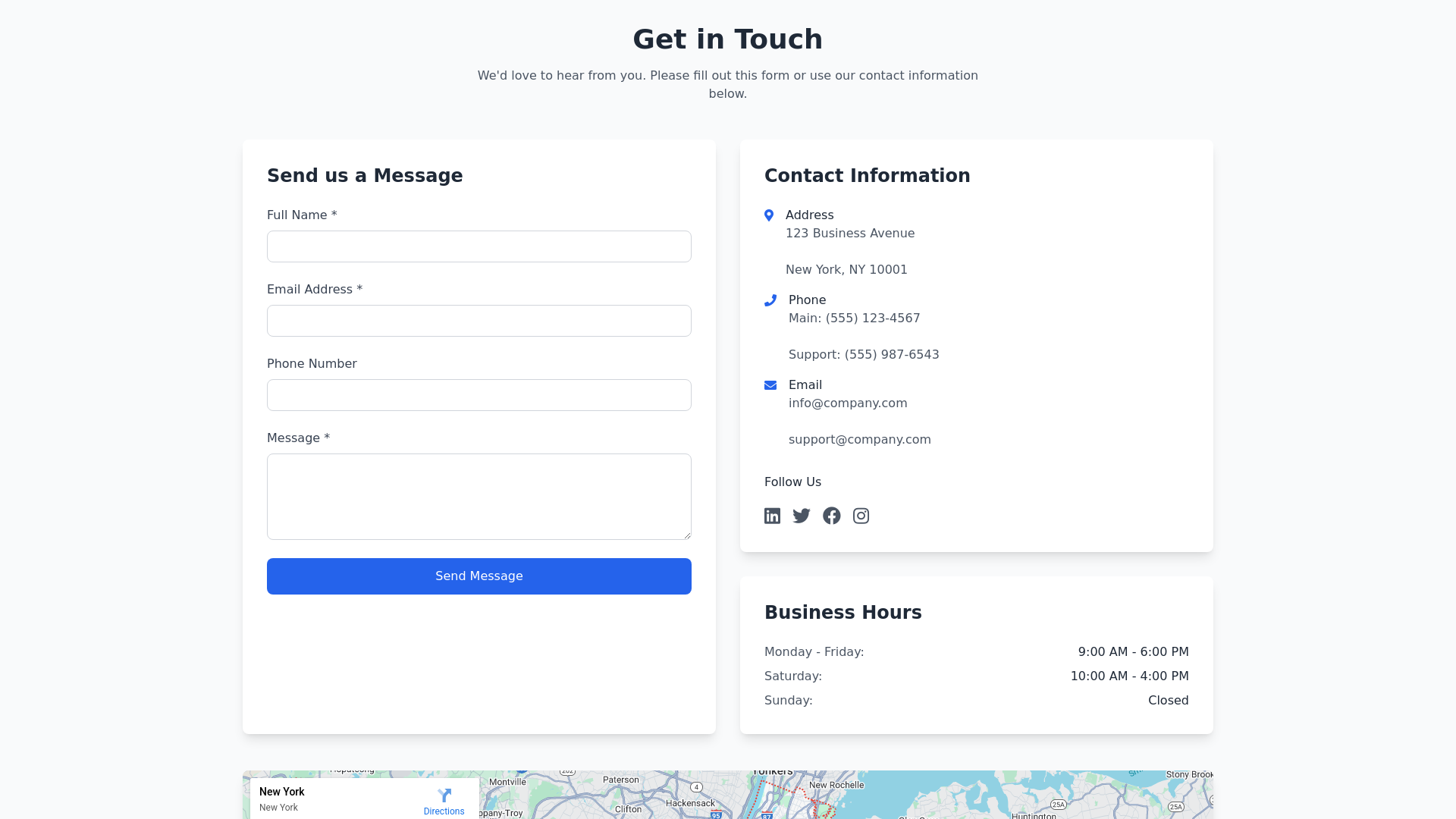
Task: Focus the Phone Number input field
Action: tap(479, 395)
